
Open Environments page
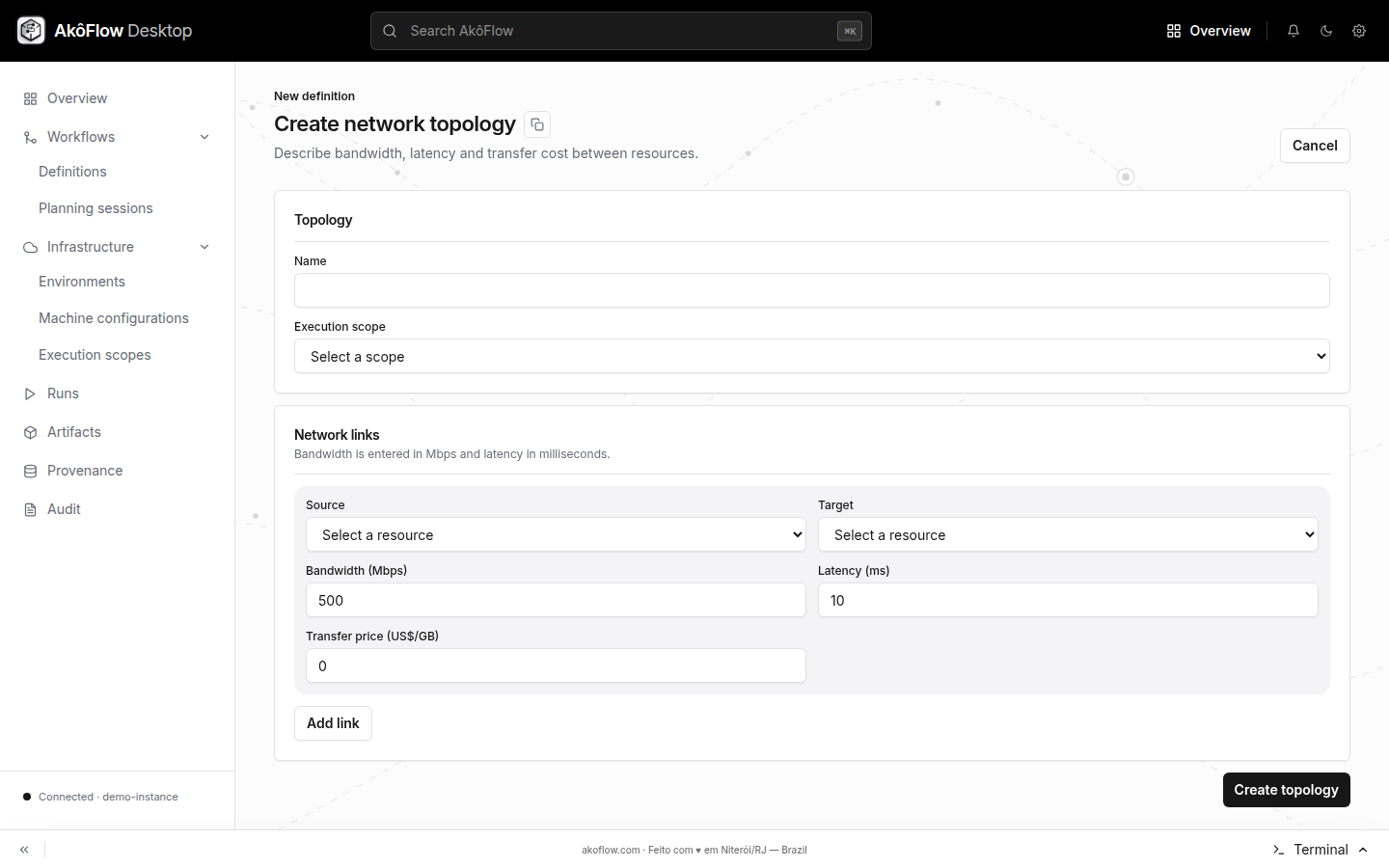[x=82, y=282]
